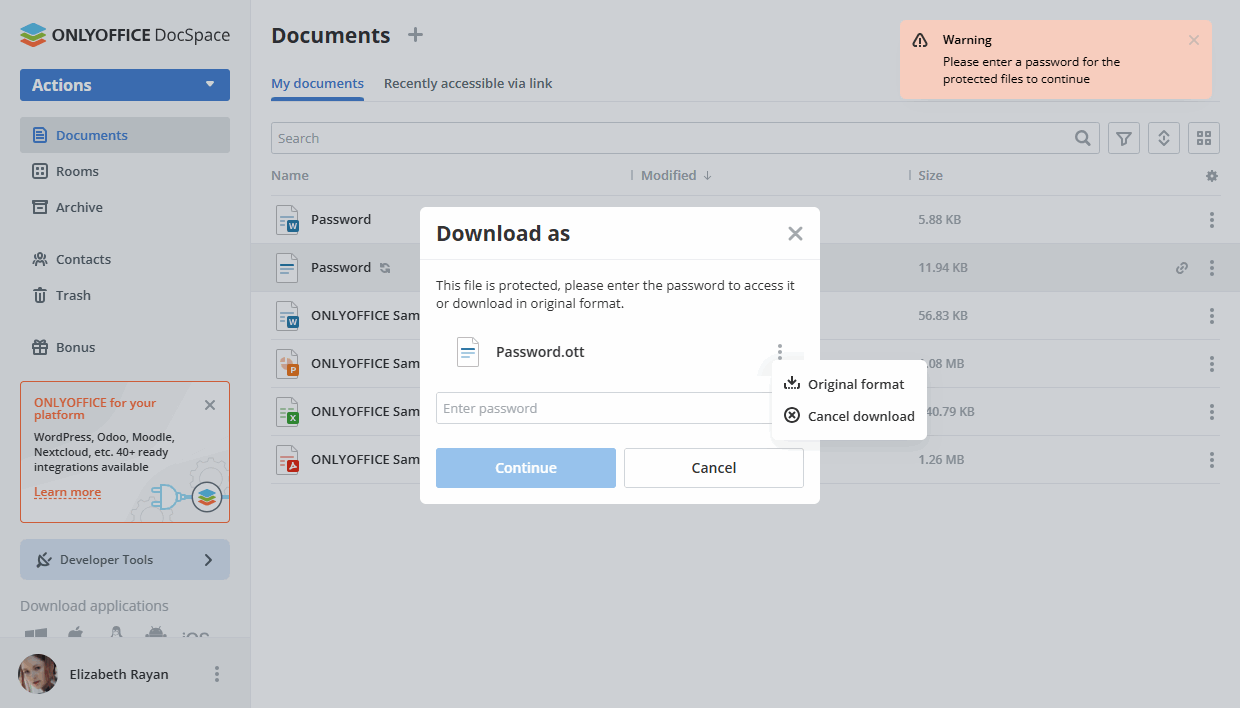This screenshot has width=1240, height=708.
Task: Open the sort options
Action: pos(1164,138)
